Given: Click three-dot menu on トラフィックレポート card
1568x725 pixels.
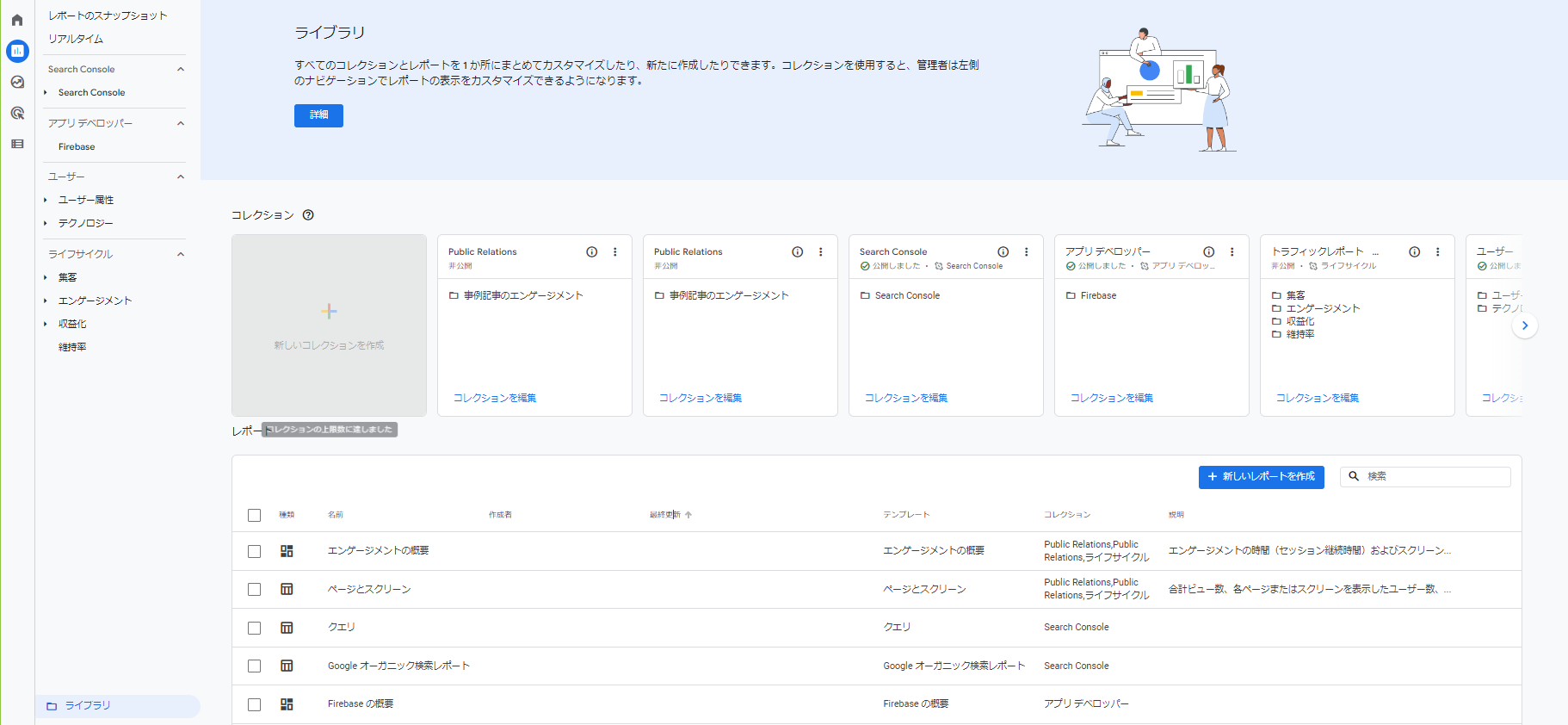Looking at the screenshot, I should click(1437, 252).
